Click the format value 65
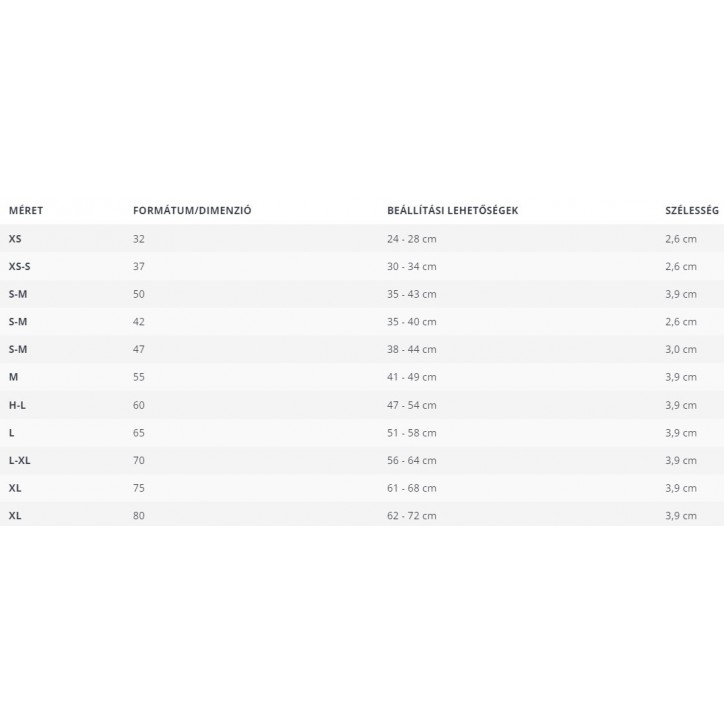This screenshot has height=724, width=724. 139,433
